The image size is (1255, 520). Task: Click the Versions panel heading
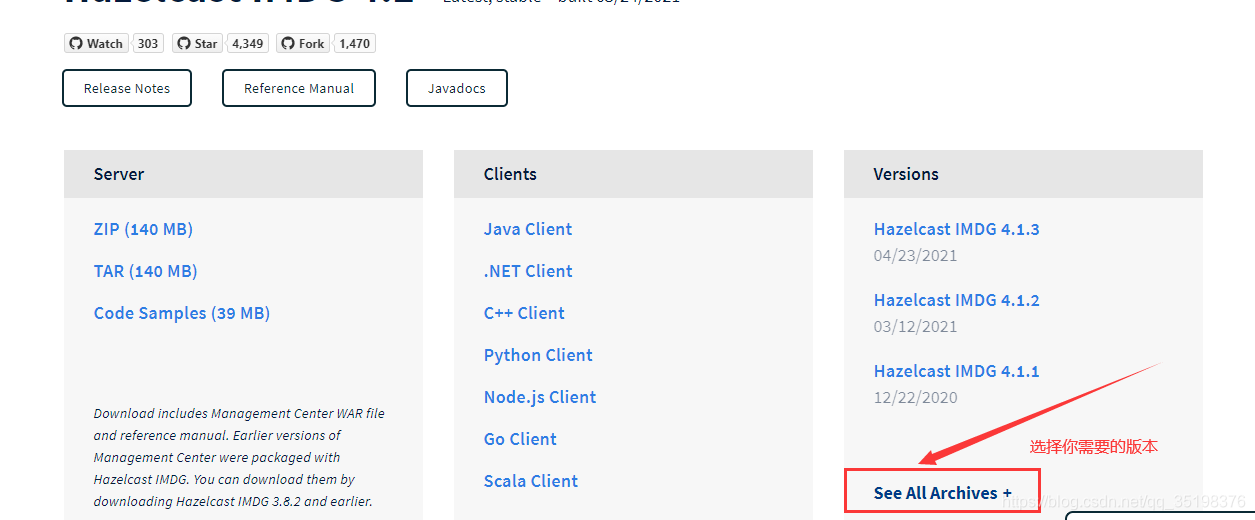(x=906, y=174)
